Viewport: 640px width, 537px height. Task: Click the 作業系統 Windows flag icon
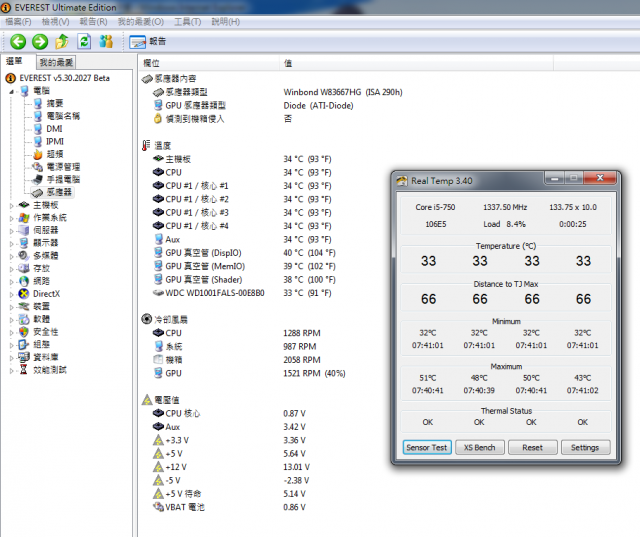pyautogui.click(x=24, y=217)
